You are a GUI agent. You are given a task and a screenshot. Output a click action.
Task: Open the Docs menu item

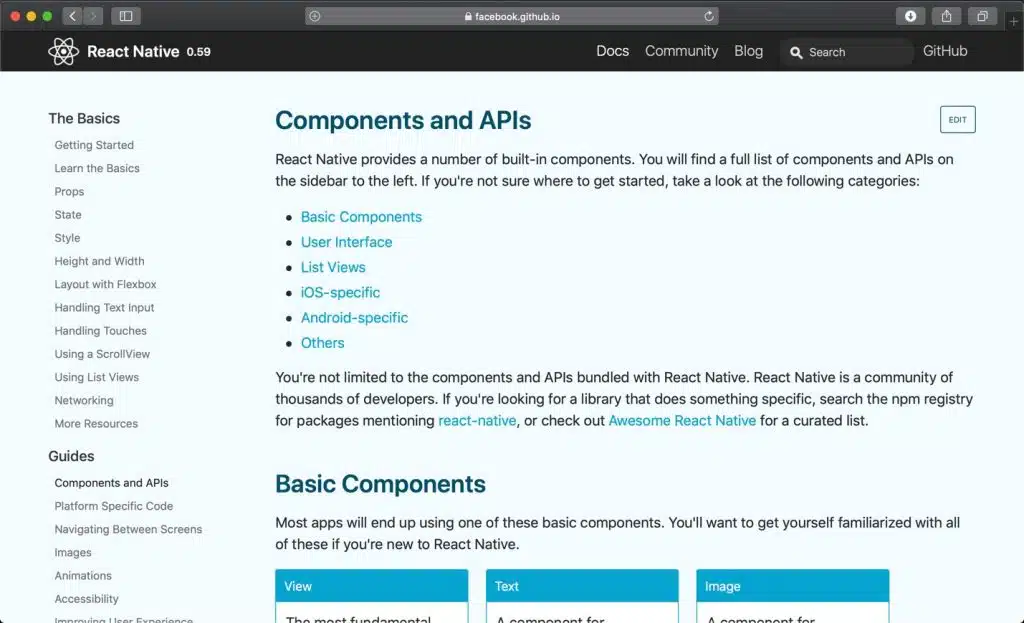(612, 51)
